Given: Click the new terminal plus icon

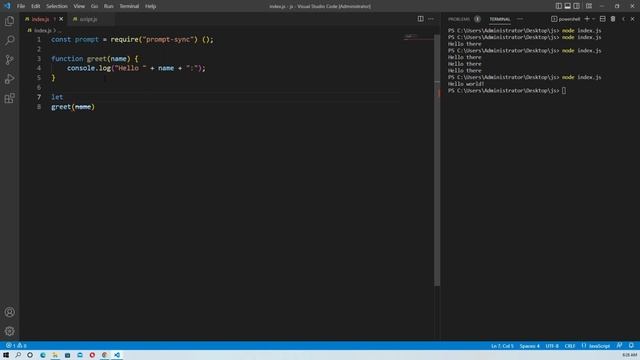Looking at the screenshot, I should pos(587,19).
